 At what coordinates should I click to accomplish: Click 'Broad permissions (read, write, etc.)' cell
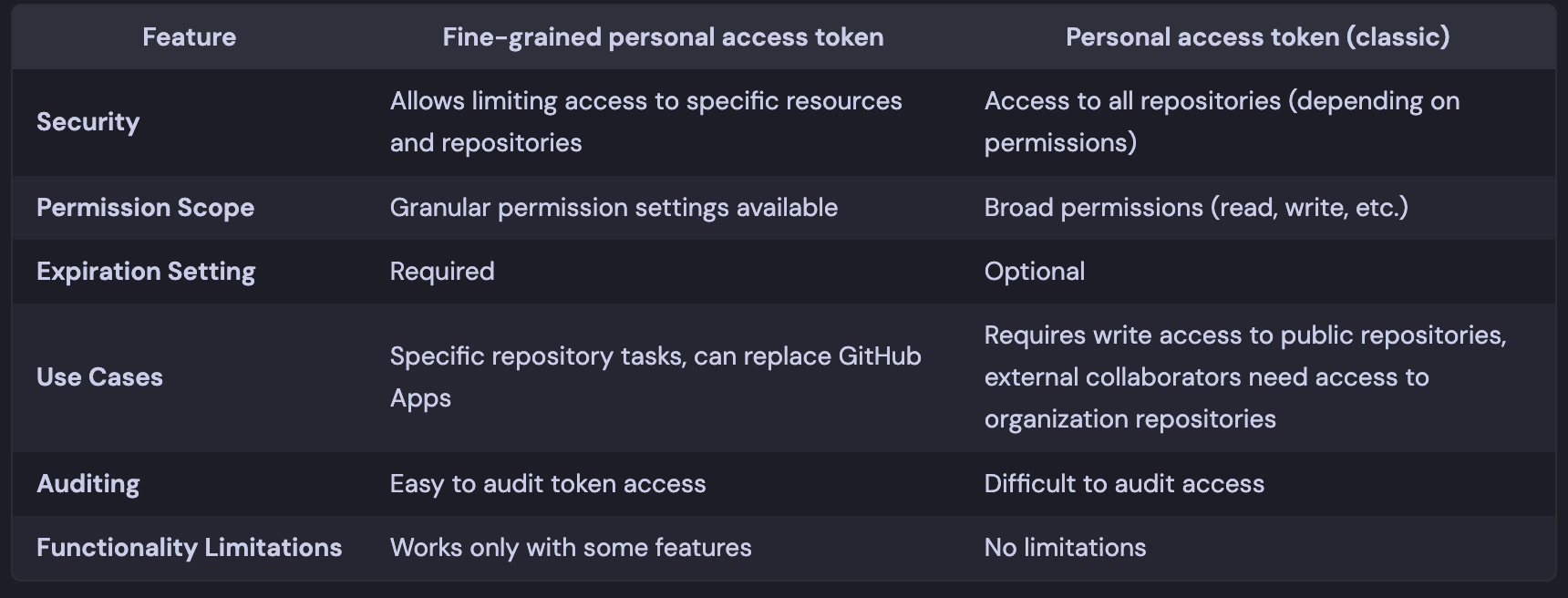pos(1196,208)
